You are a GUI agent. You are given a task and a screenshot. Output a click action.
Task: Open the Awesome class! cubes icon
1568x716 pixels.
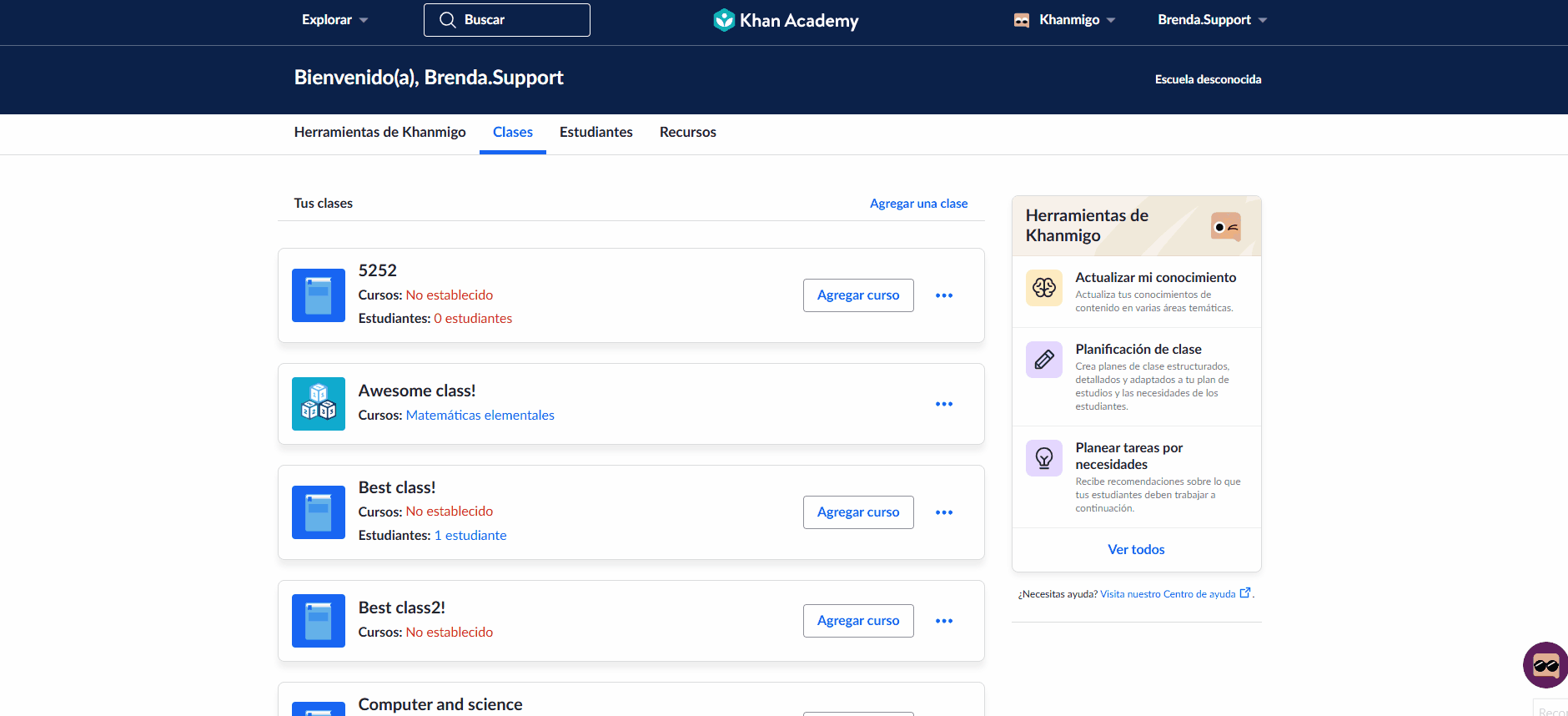coord(319,404)
